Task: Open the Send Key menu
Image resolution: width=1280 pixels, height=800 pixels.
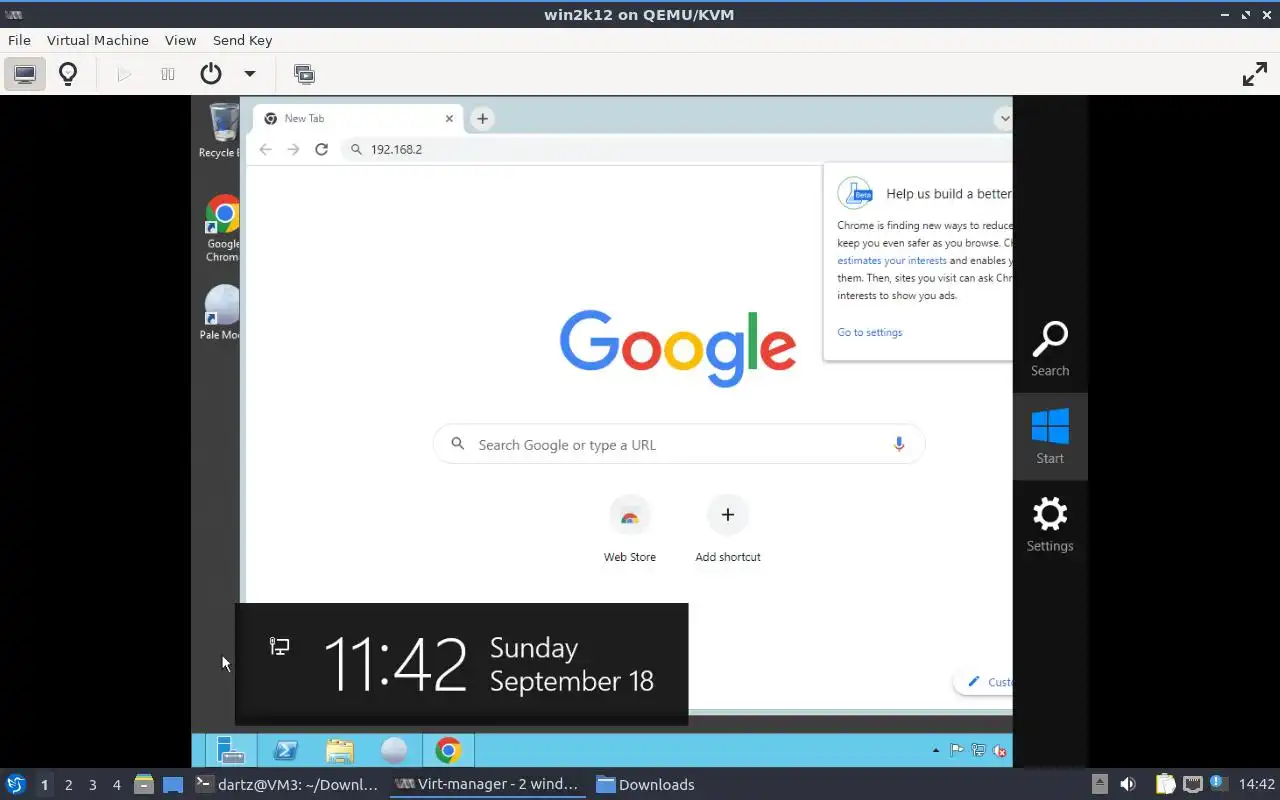Action: tap(242, 40)
